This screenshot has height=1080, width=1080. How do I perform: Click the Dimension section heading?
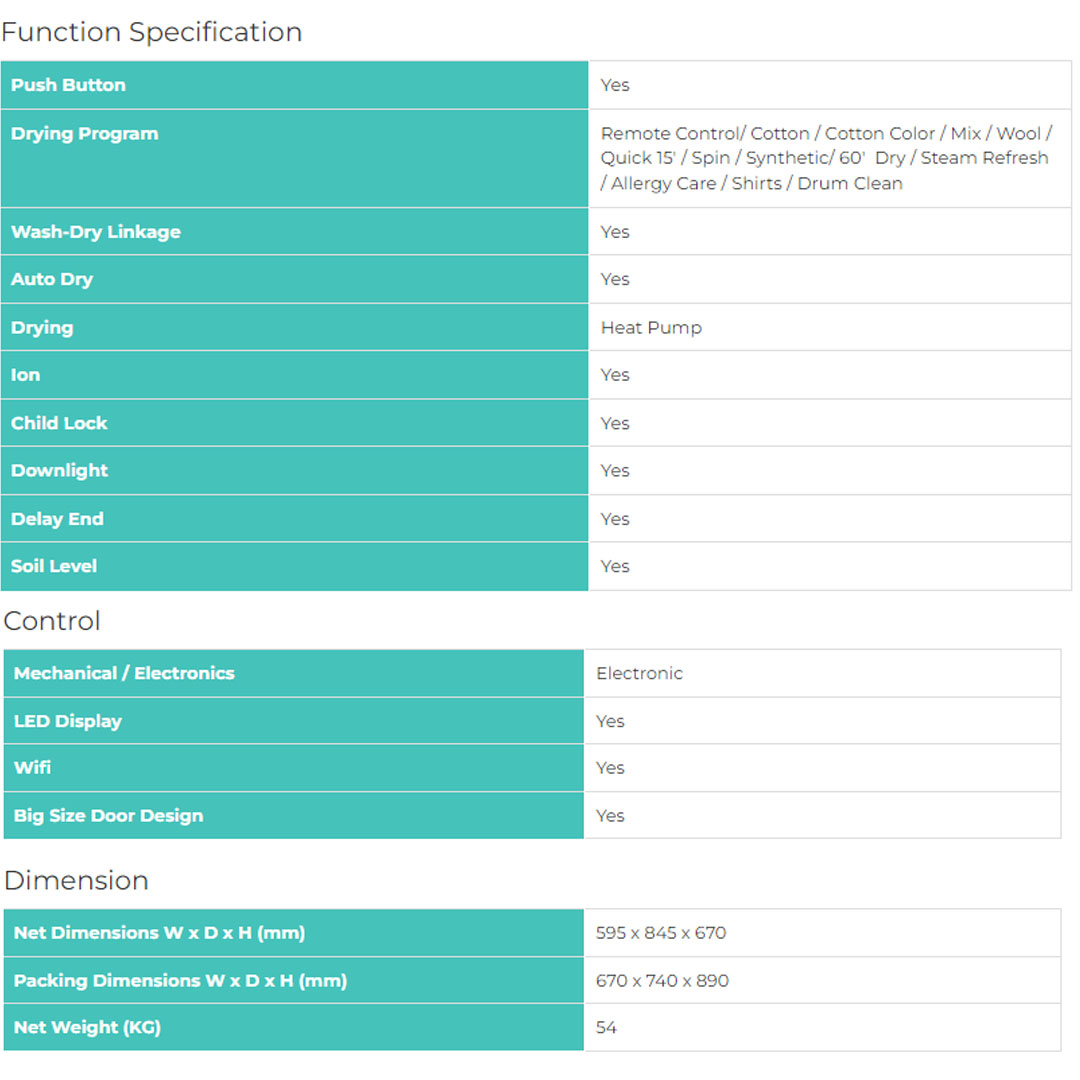[76, 880]
